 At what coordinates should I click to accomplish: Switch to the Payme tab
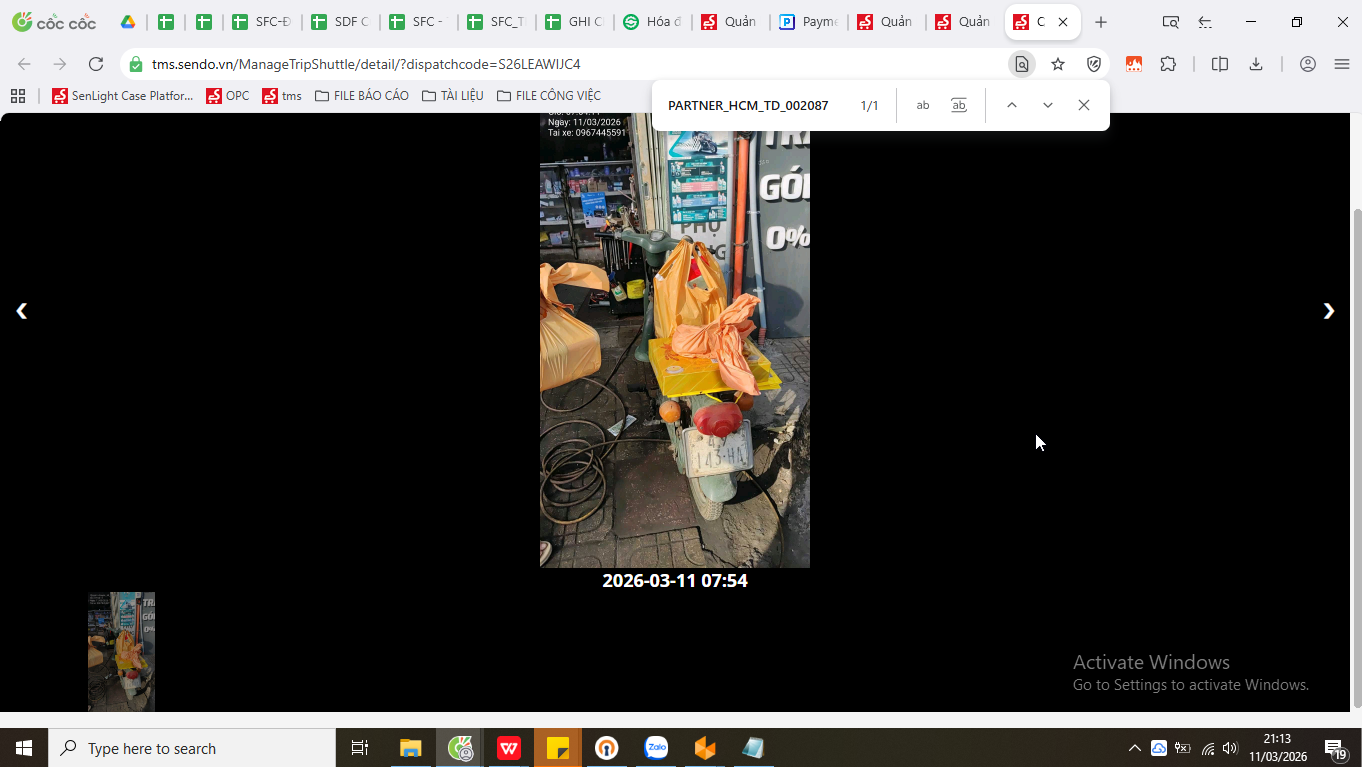808,22
